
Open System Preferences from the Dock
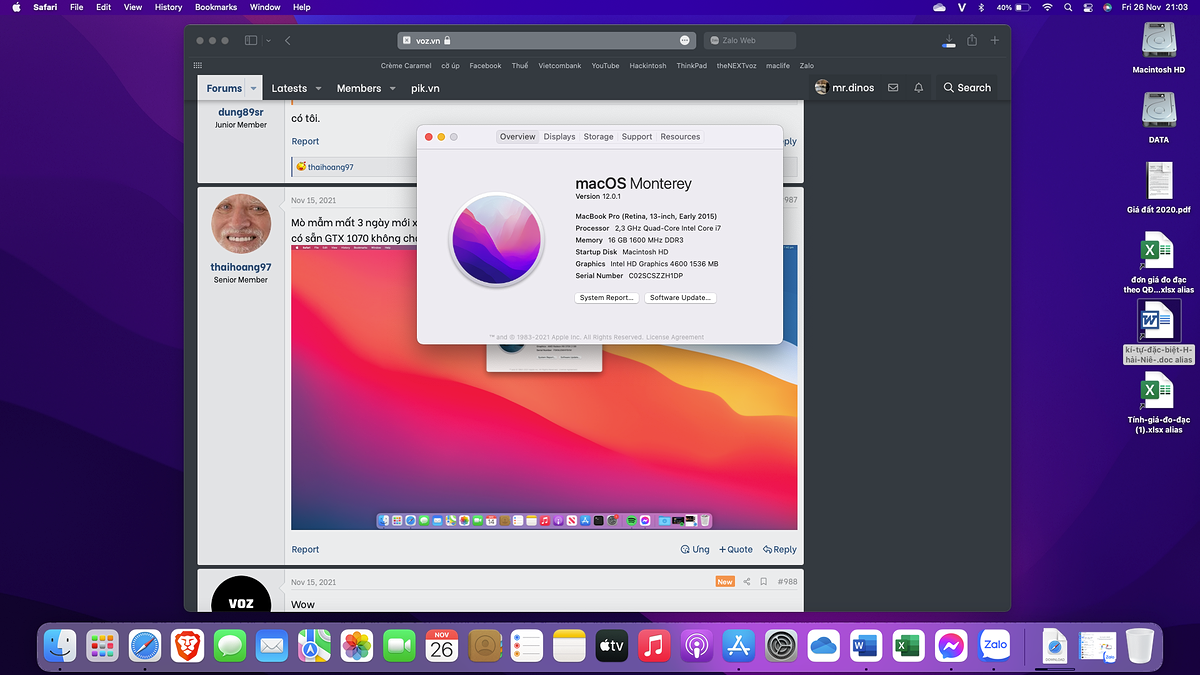(x=781, y=647)
